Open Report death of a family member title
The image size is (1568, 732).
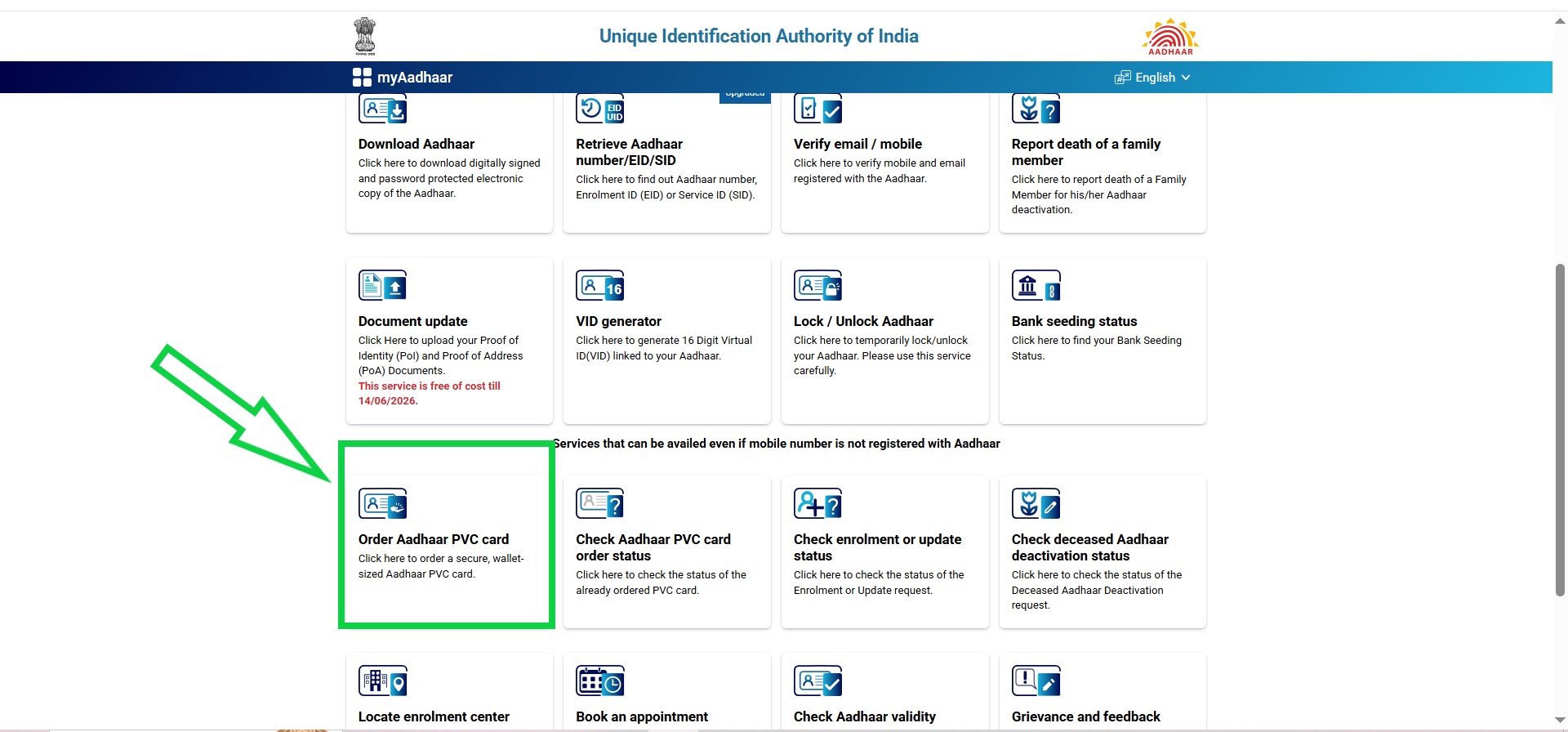click(1086, 152)
